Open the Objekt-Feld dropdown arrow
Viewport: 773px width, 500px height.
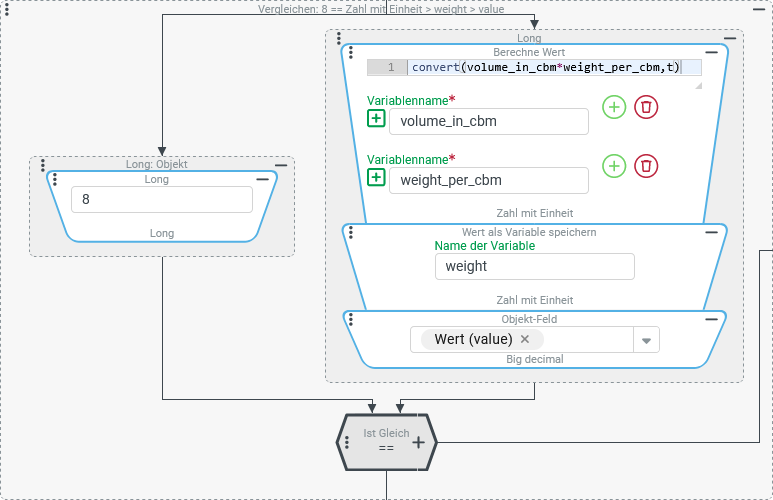click(646, 341)
